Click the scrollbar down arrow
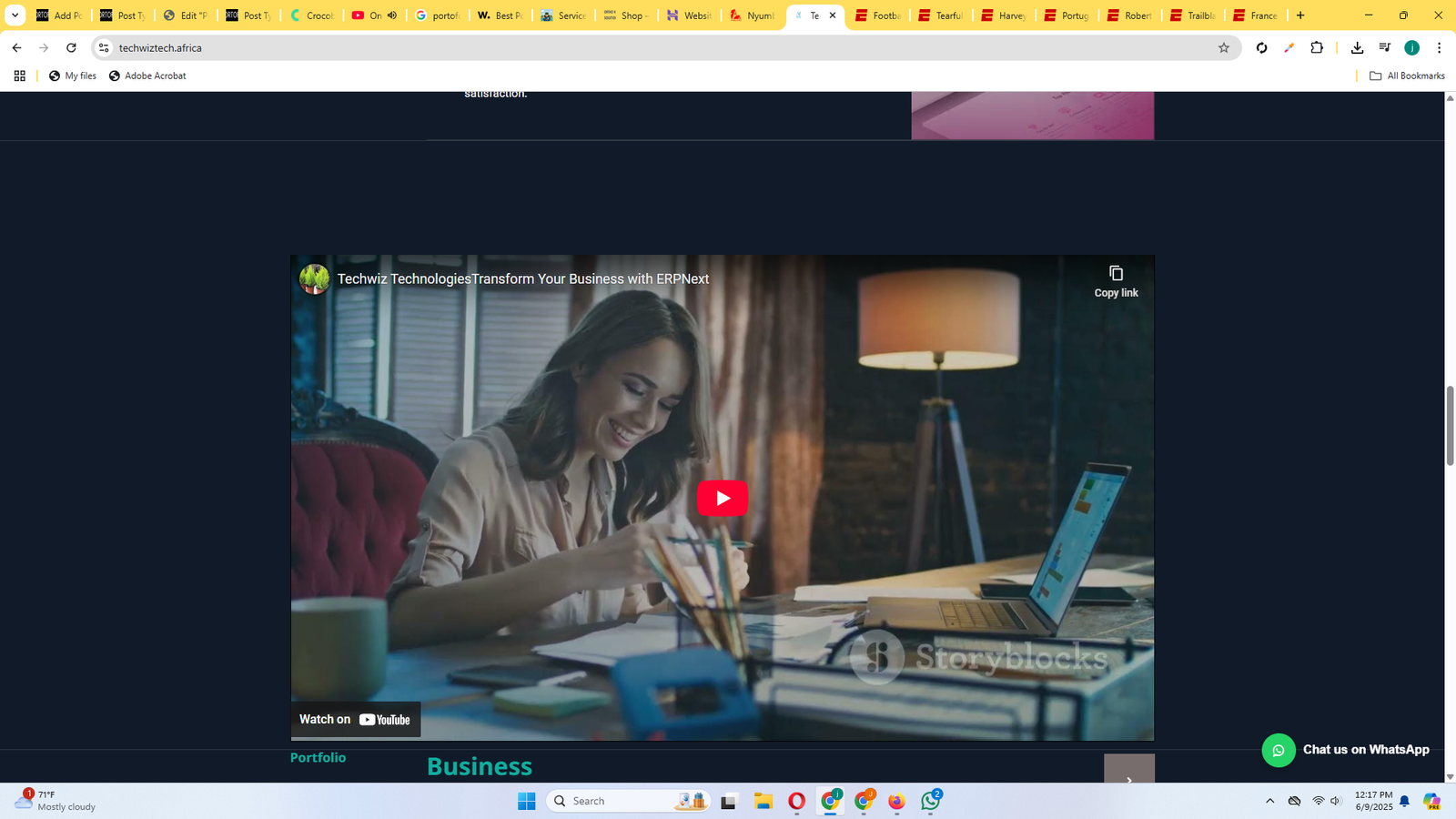This screenshot has width=1456, height=819. (1450, 777)
